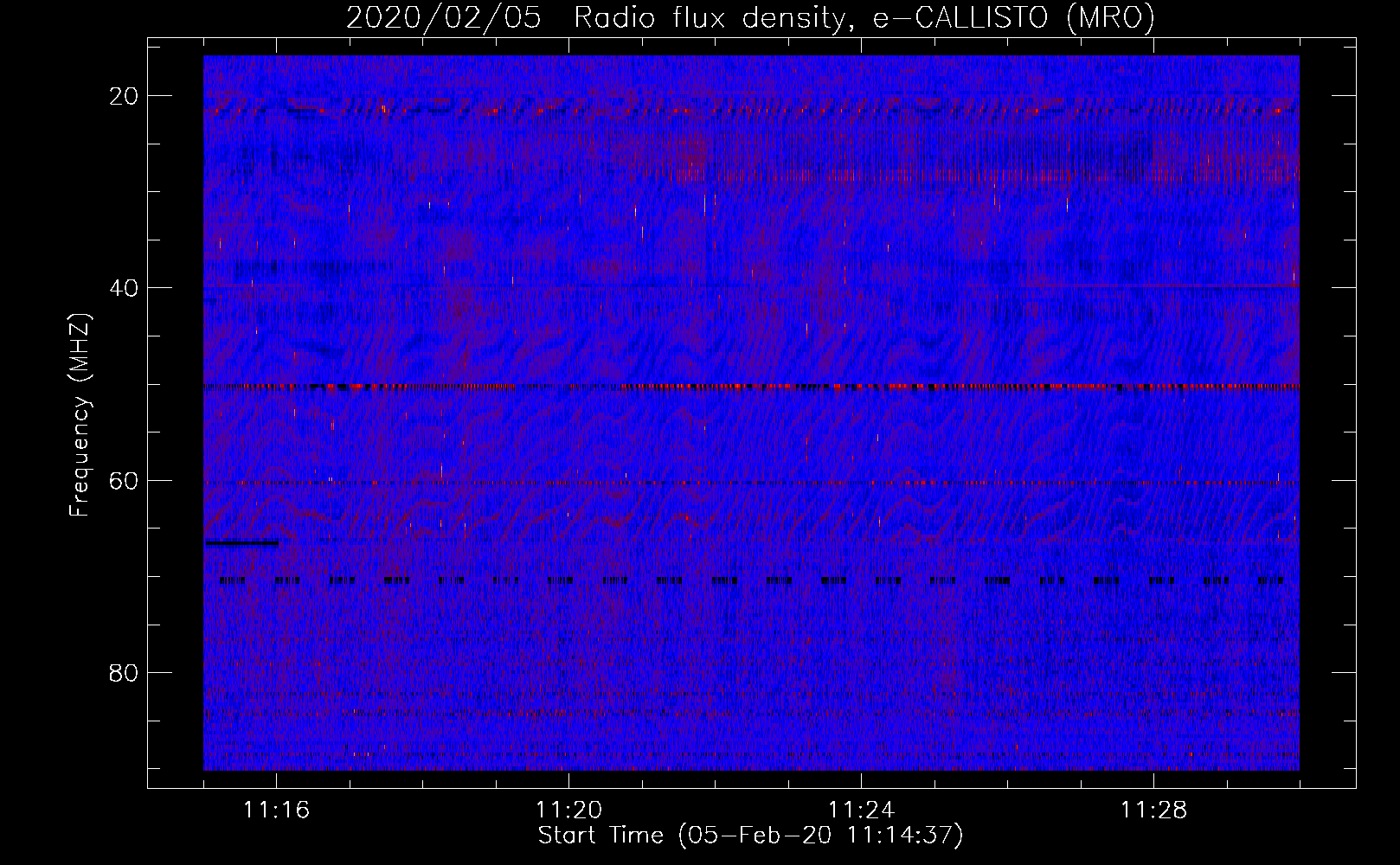
Task: Click the 11:24 time tick label
Action: pos(861,811)
